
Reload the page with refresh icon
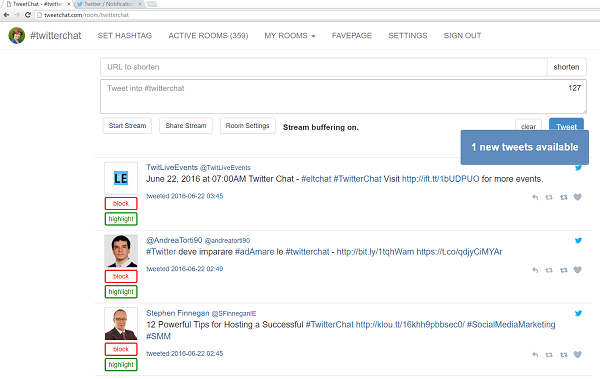(28, 15)
